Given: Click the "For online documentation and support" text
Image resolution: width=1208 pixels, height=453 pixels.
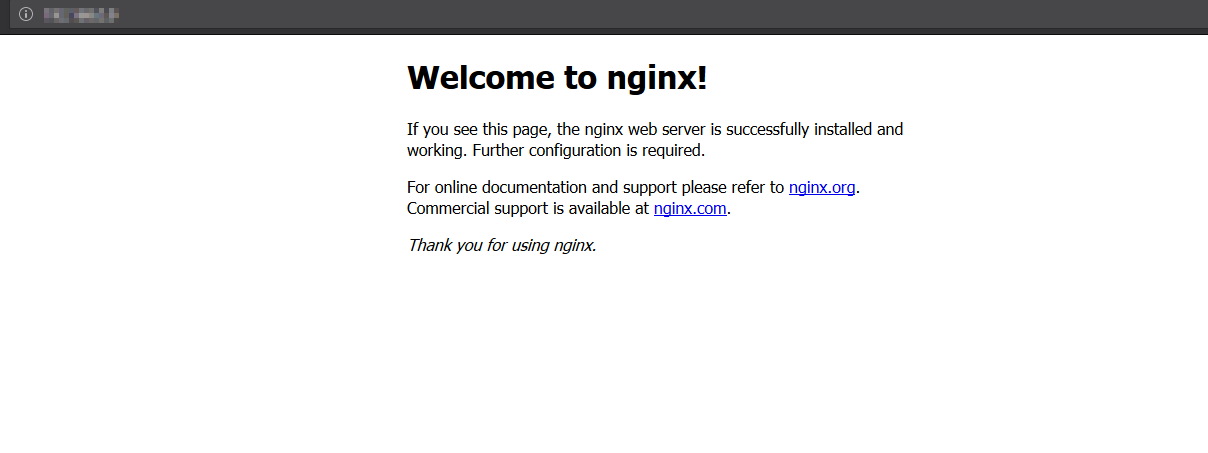Looking at the screenshot, I should (543, 187).
